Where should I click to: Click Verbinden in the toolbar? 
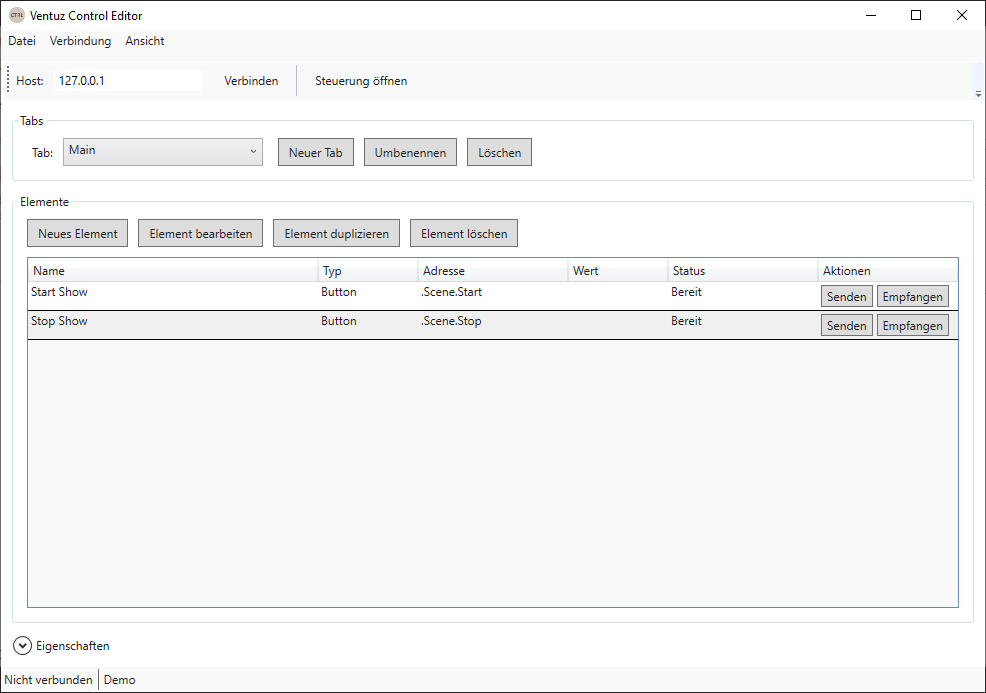251,80
